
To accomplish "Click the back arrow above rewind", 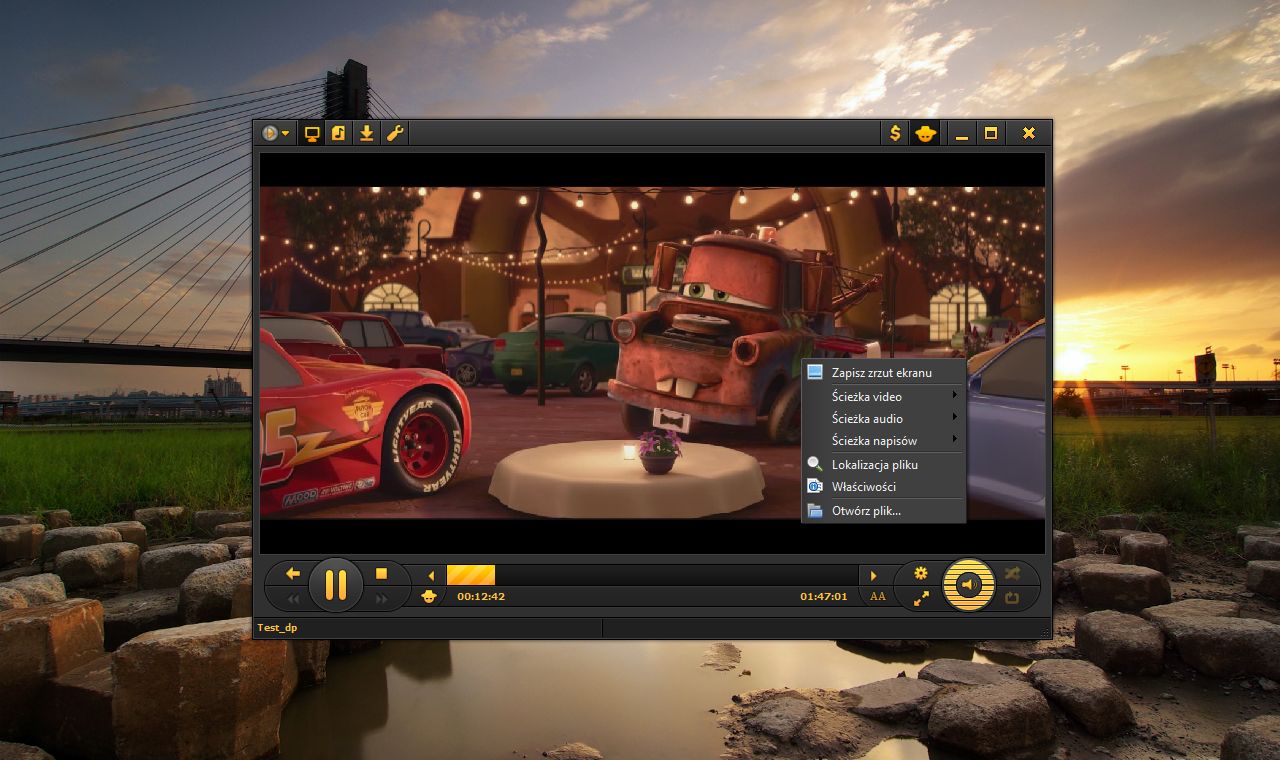I will point(293,573).
